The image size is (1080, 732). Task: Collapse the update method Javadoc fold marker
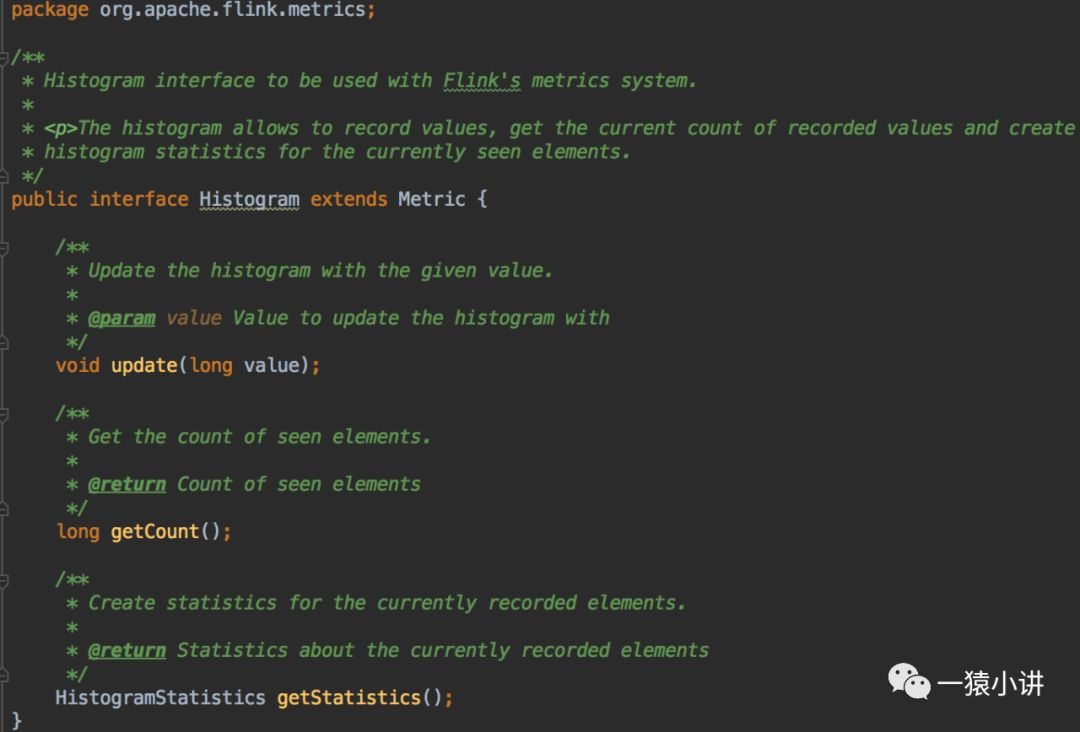click(5, 247)
